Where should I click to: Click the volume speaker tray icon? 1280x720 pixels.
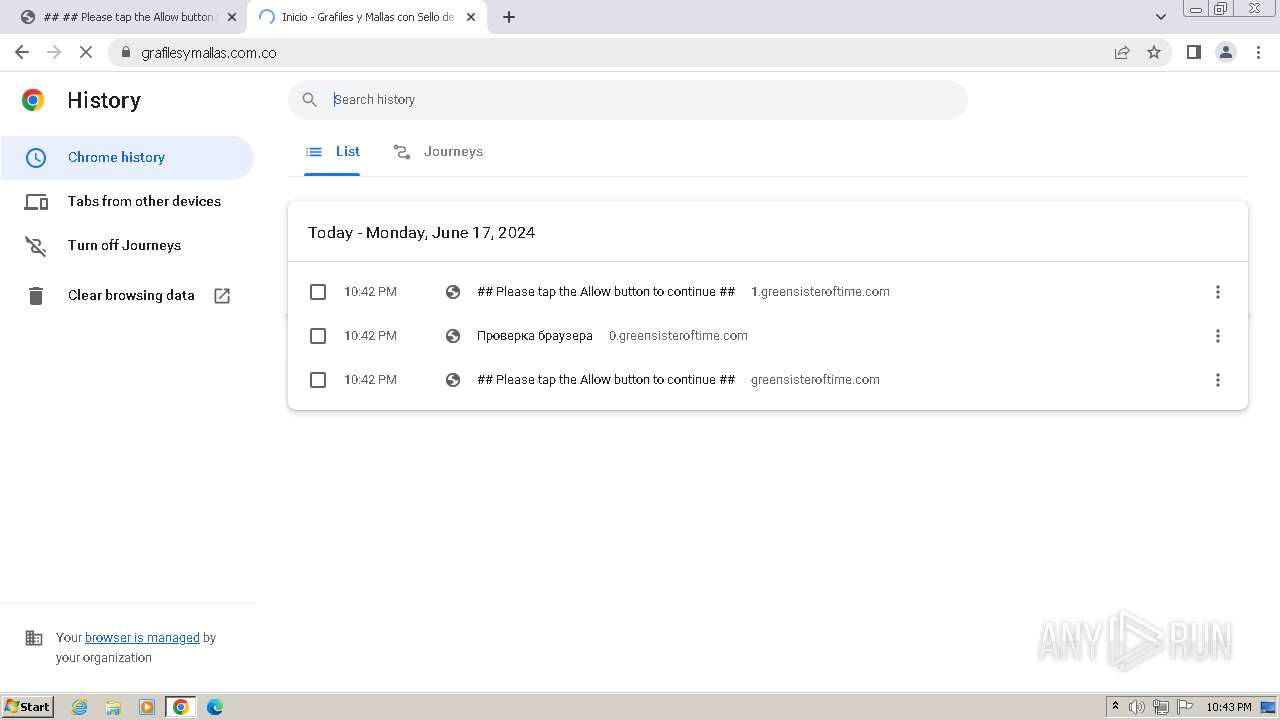[1137, 707]
